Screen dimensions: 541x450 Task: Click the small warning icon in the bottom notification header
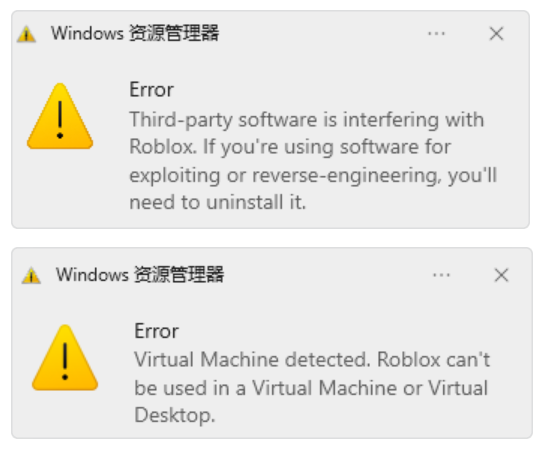(31, 275)
